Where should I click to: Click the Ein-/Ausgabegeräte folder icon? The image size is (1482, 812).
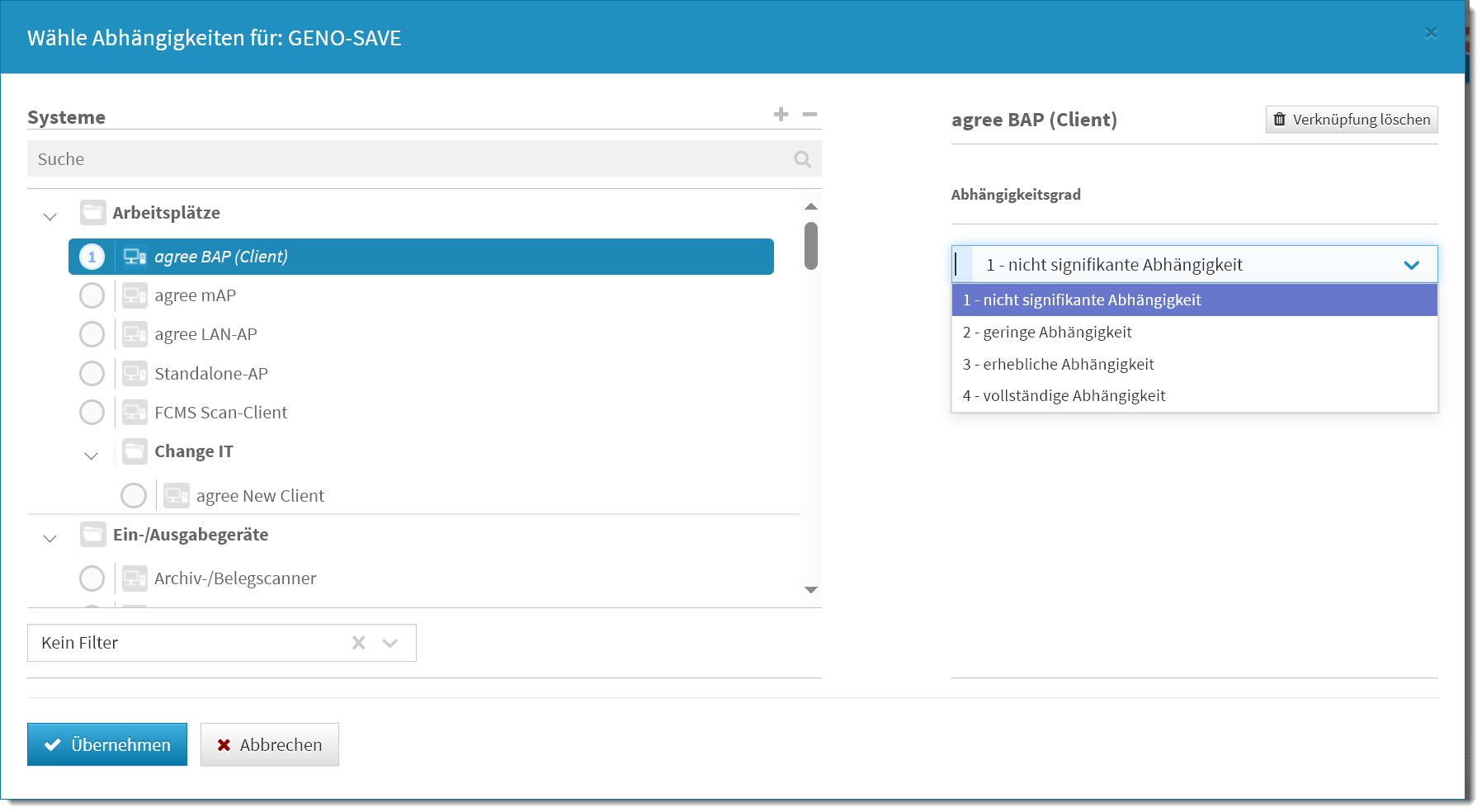(93, 535)
